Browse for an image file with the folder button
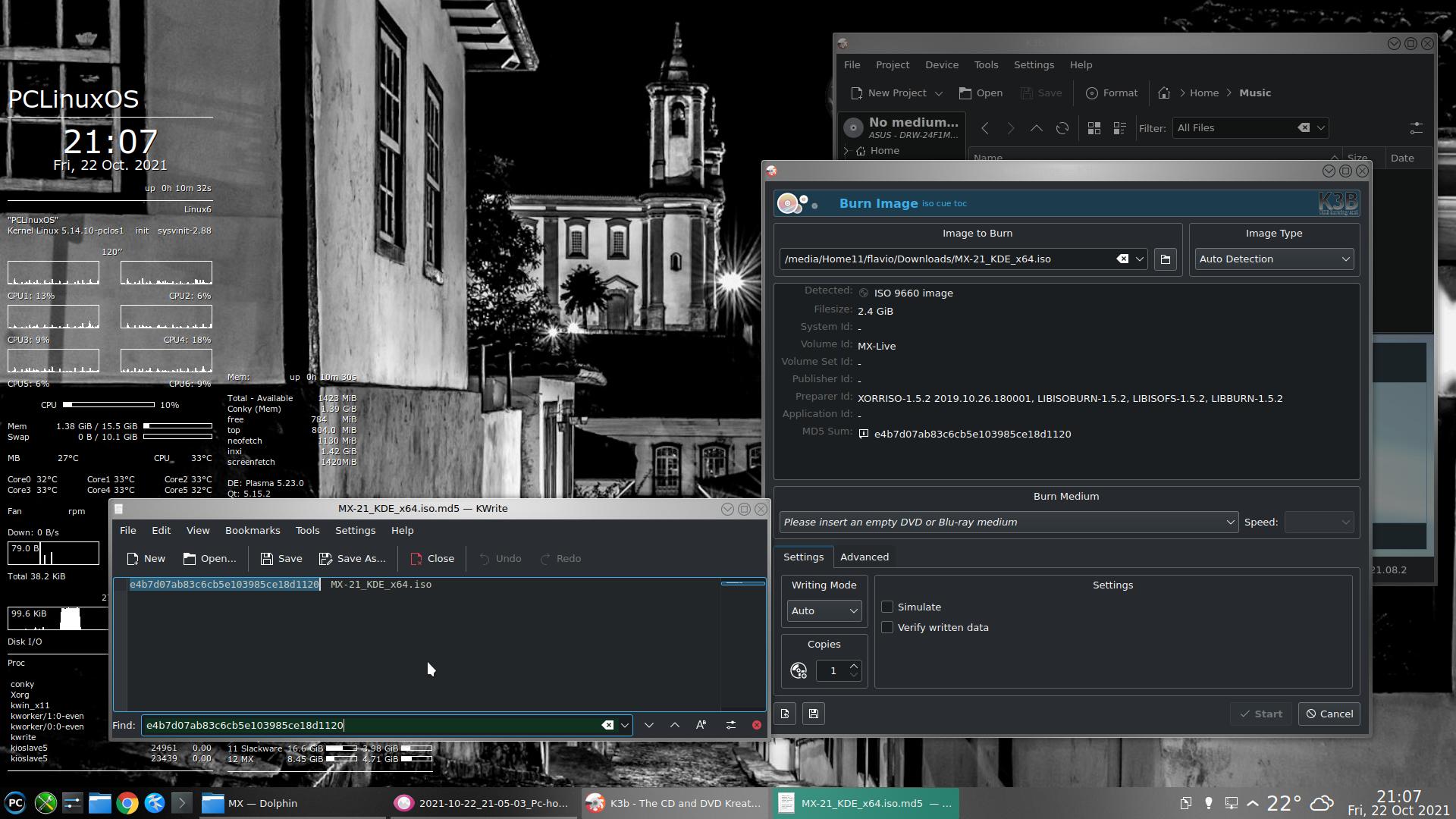This screenshot has height=819, width=1456. click(x=1166, y=259)
